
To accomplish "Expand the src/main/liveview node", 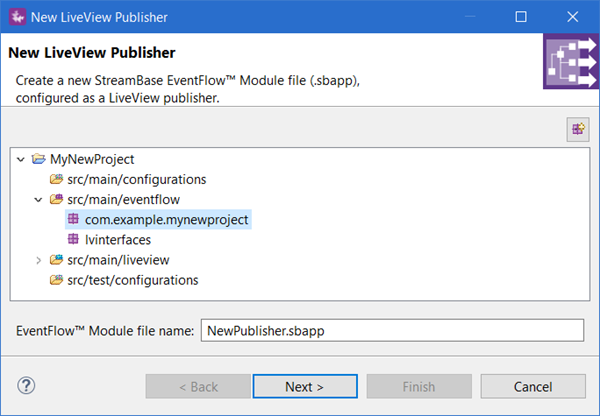I will click(38, 260).
